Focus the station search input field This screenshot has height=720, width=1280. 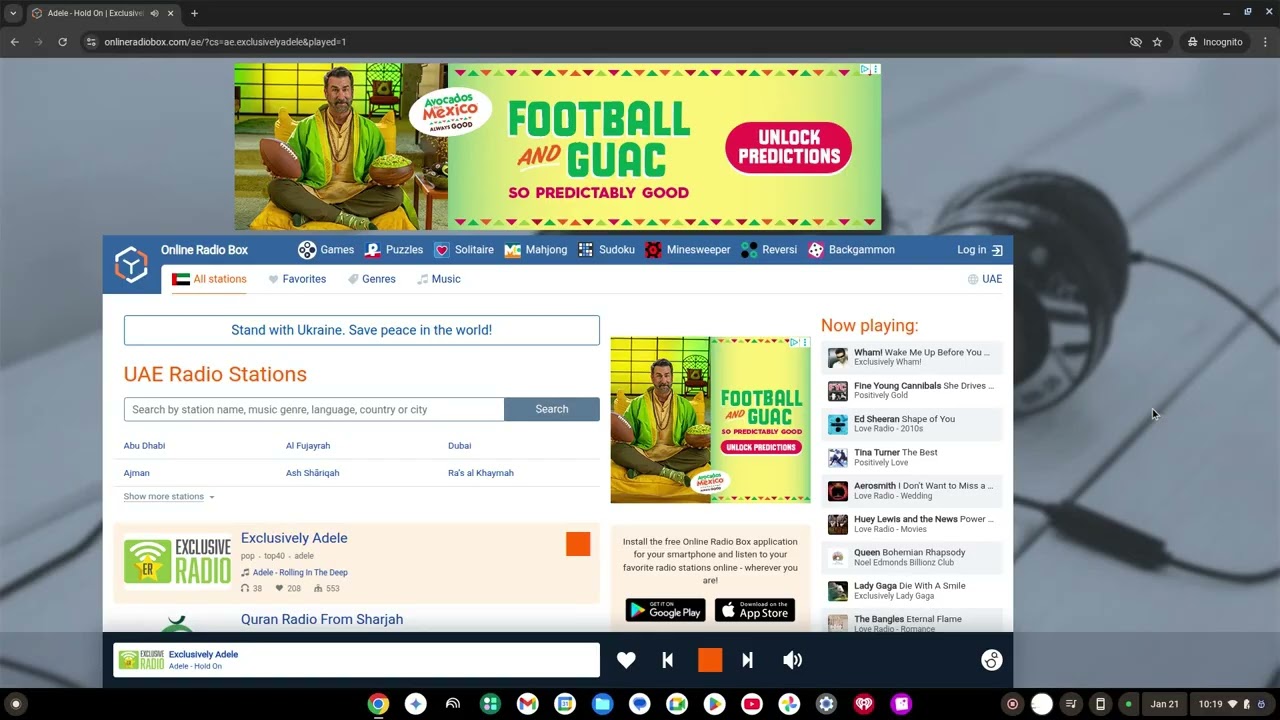[x=314, y=409]
